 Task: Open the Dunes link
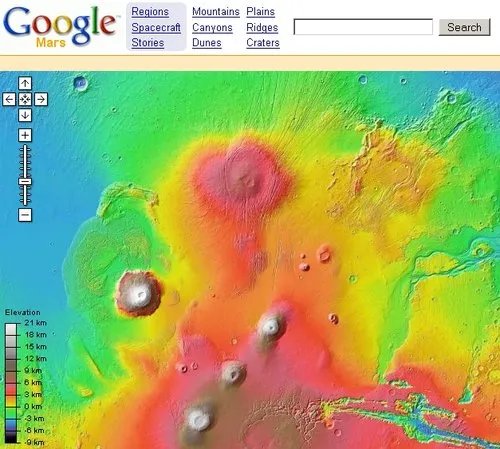(207, 43)
